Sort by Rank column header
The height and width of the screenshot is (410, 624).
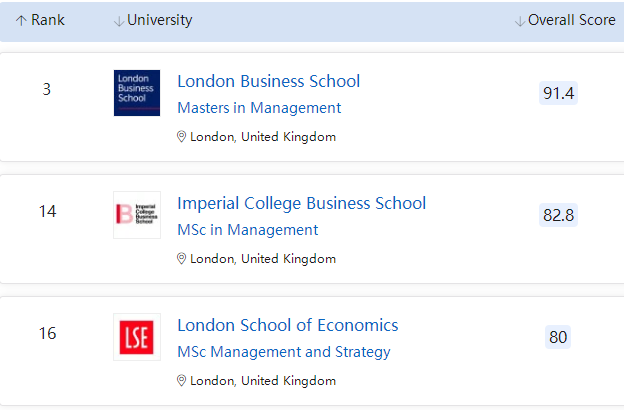(x=40, y=21)
